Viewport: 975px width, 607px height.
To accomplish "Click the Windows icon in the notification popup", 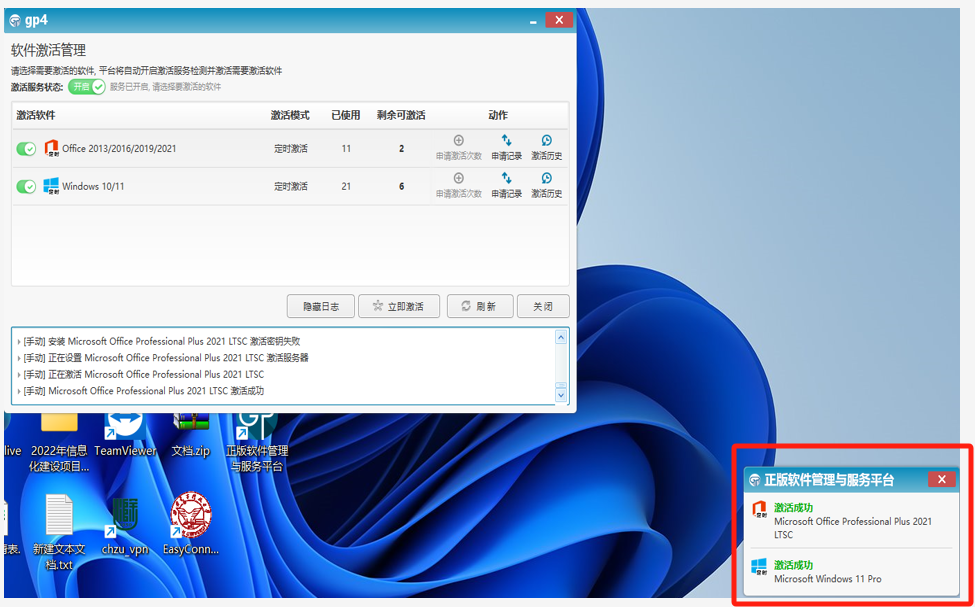I will pos(759,567).
